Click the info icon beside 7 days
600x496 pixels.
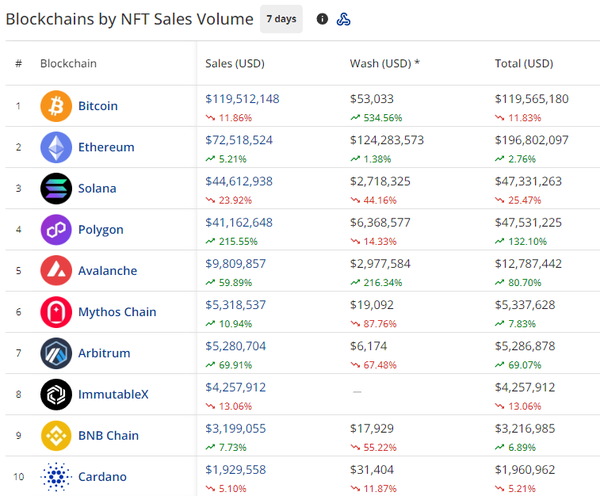(322, 19)
